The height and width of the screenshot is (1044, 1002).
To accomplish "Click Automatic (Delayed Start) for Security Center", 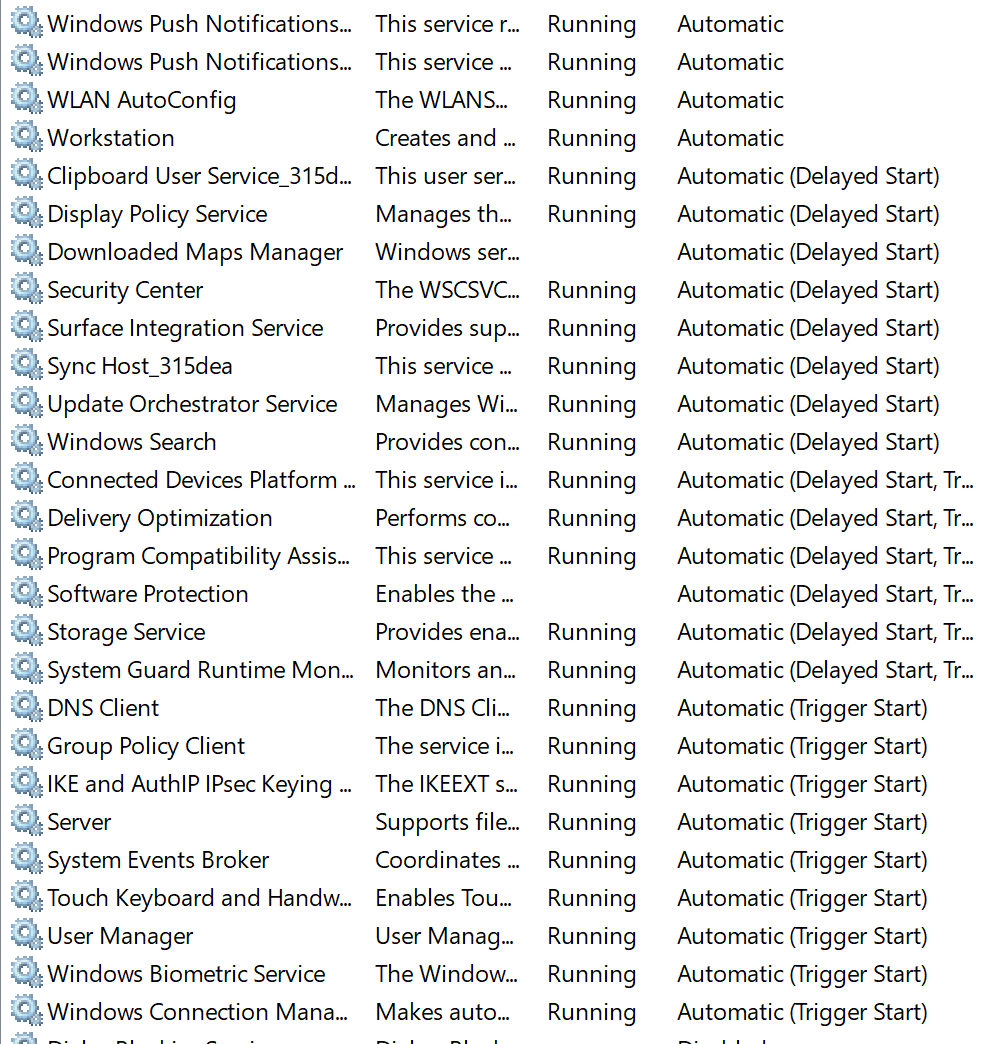I will tap(808, 290).
